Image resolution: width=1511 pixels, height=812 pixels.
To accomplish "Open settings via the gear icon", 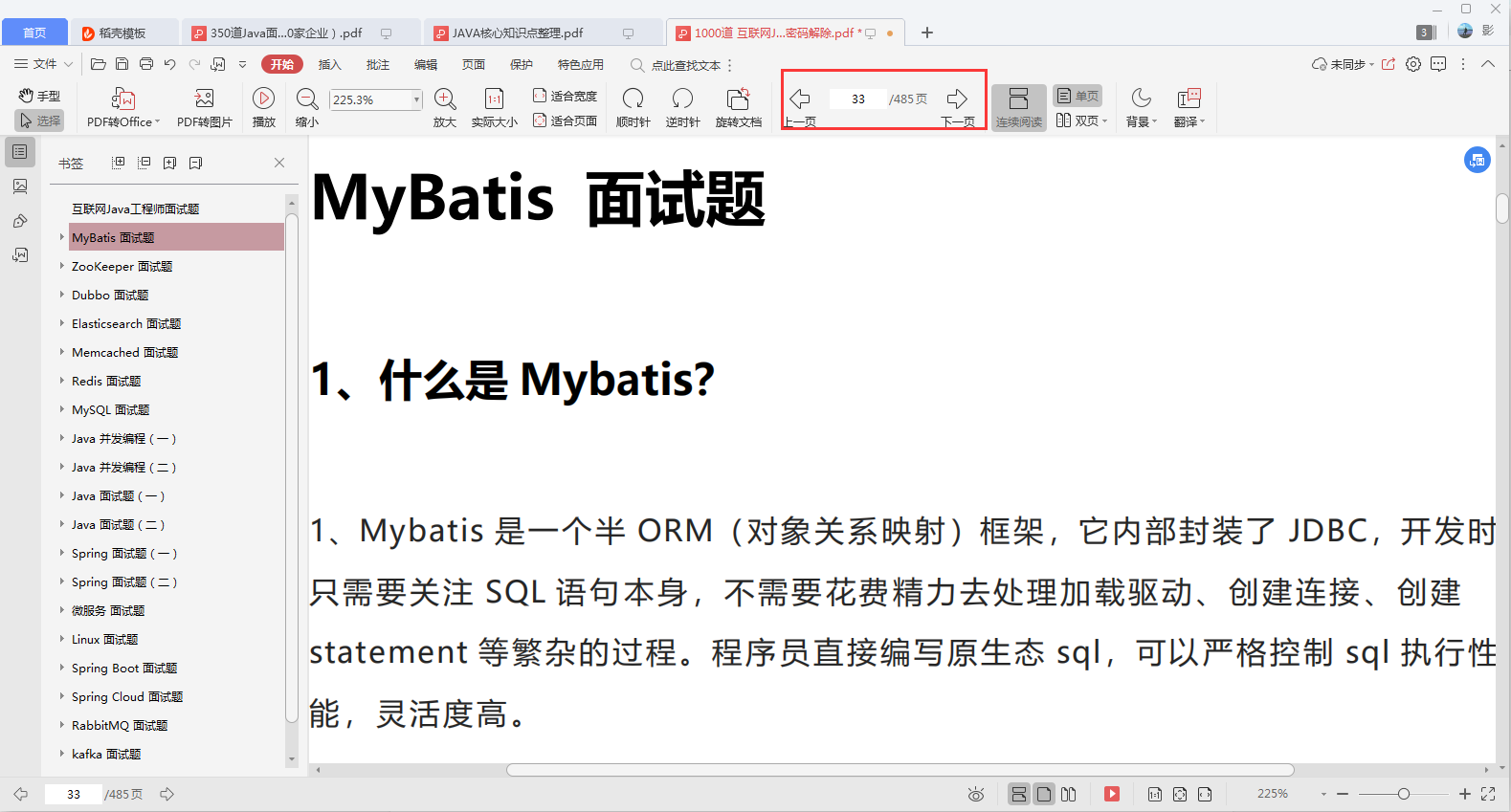I will coord(1413,64).
